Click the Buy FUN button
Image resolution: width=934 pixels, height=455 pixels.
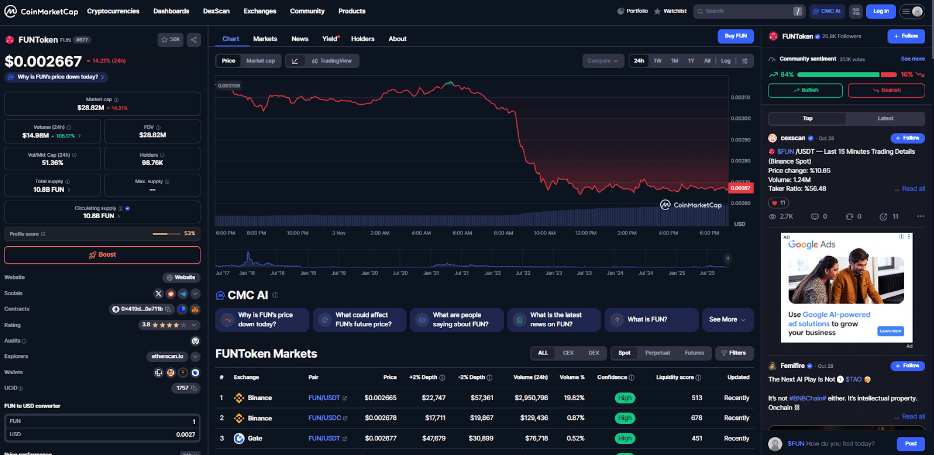(735, 37)
